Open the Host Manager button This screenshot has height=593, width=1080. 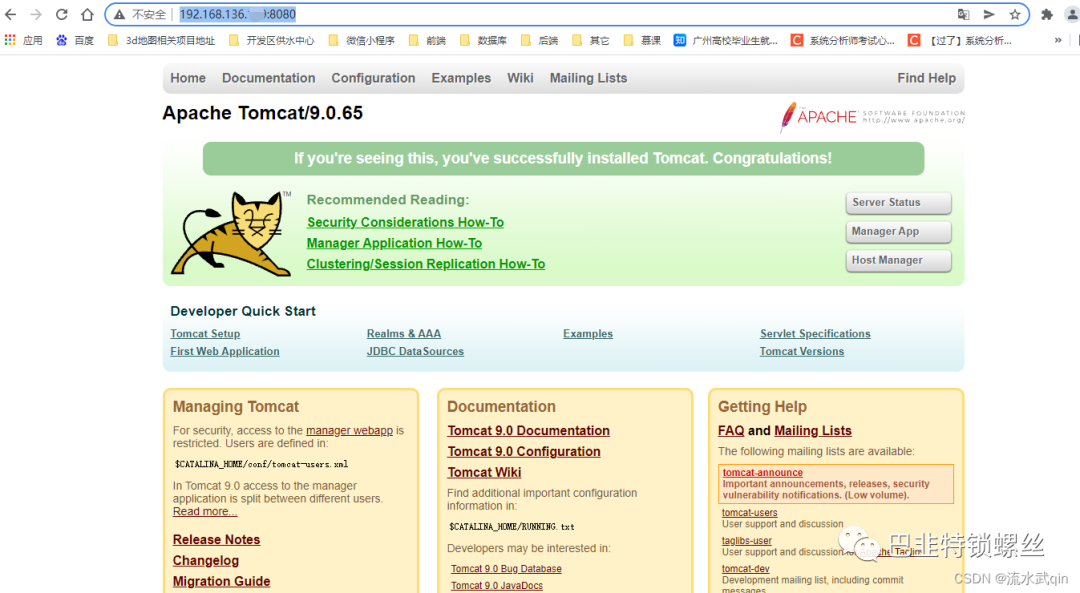click(x=898, y=260)
